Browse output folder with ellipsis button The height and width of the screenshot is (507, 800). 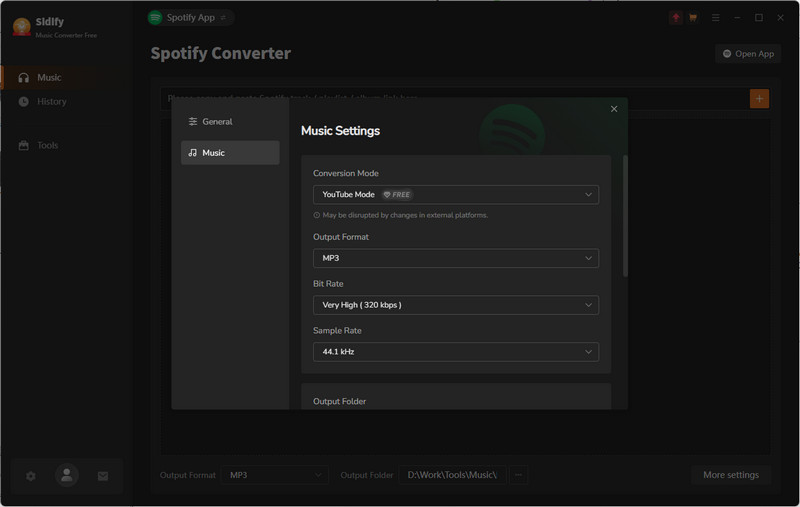pyautogui.click(x=518, y=475)
